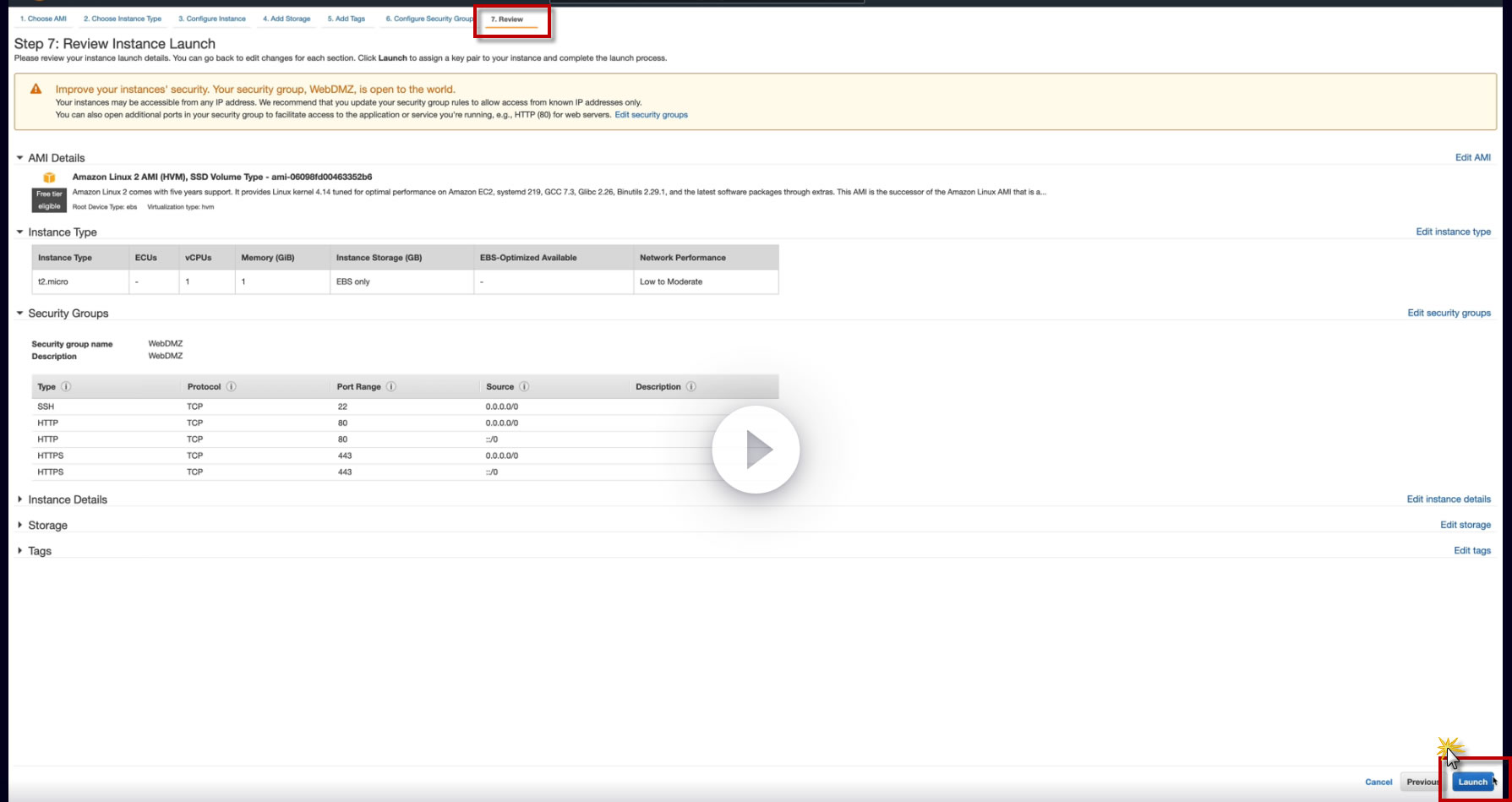
Task: Click the Amazon Linux 2 AMI title
Action: click(222, 177)
